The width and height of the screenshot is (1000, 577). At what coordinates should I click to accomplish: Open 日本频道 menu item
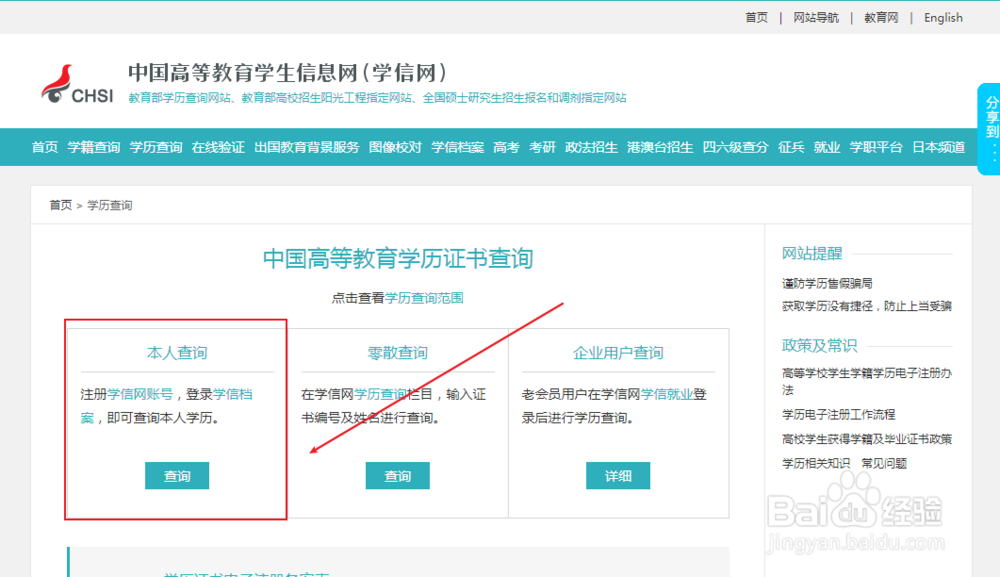tap(938, 147)
